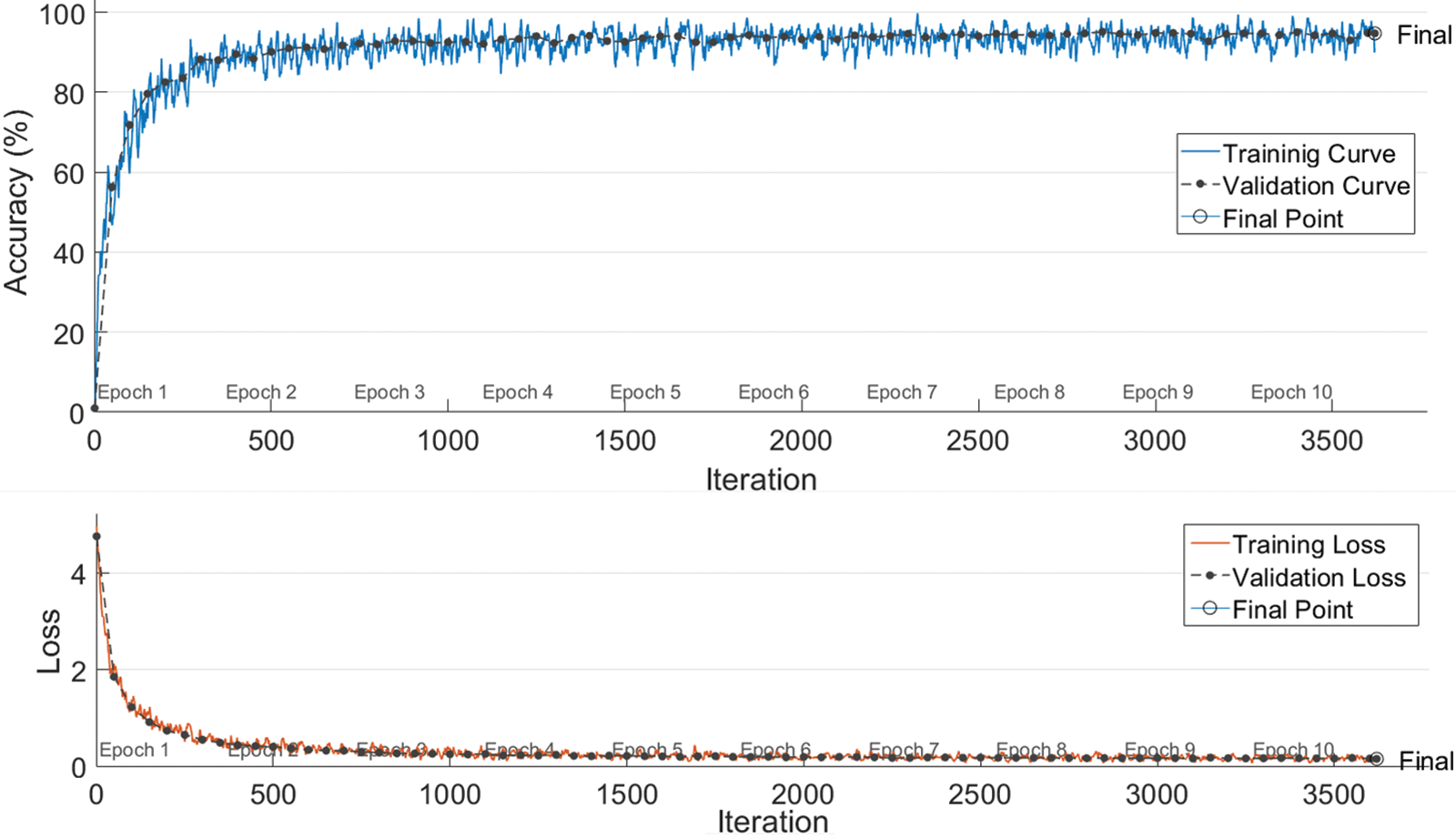Select the Validation Loss legend entry text

pos(1319,577)
